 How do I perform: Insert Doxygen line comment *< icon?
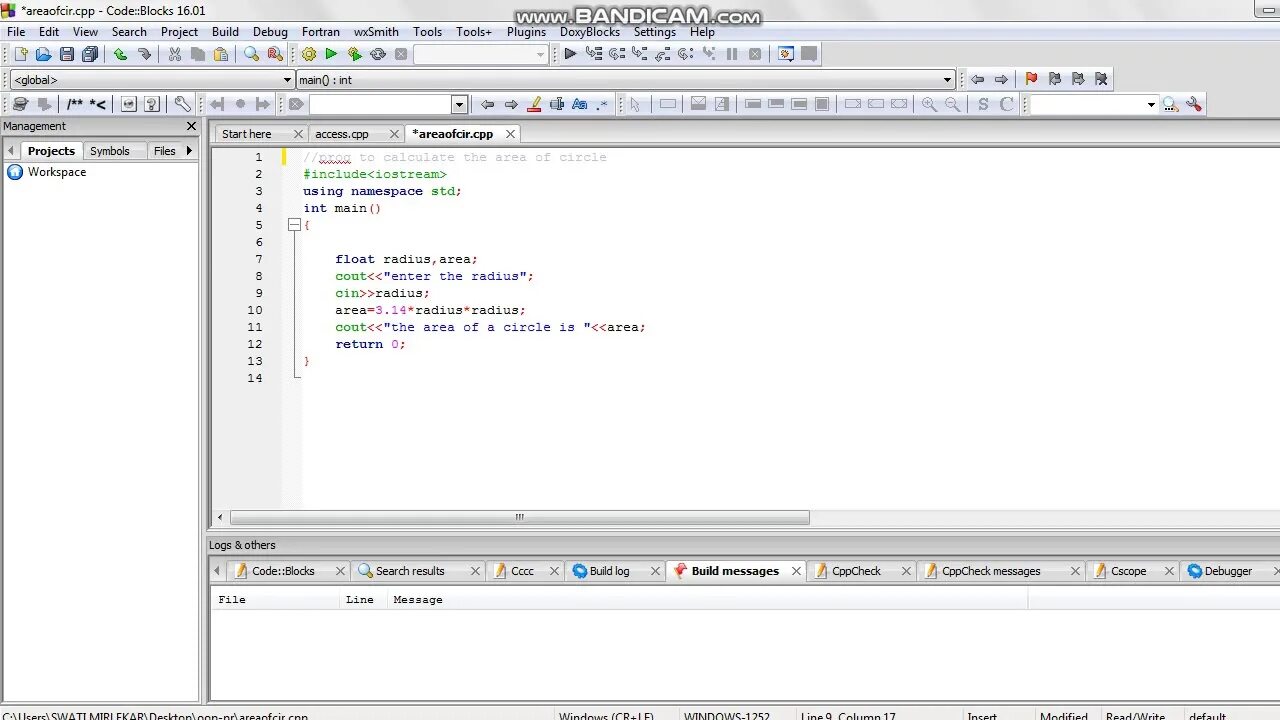tap(98, 104)
